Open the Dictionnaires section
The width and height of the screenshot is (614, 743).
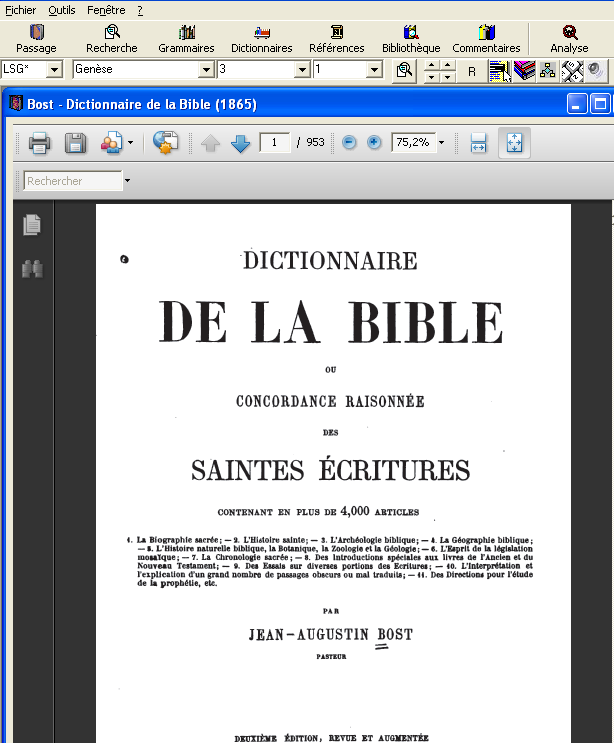click(x=262, y=39)
